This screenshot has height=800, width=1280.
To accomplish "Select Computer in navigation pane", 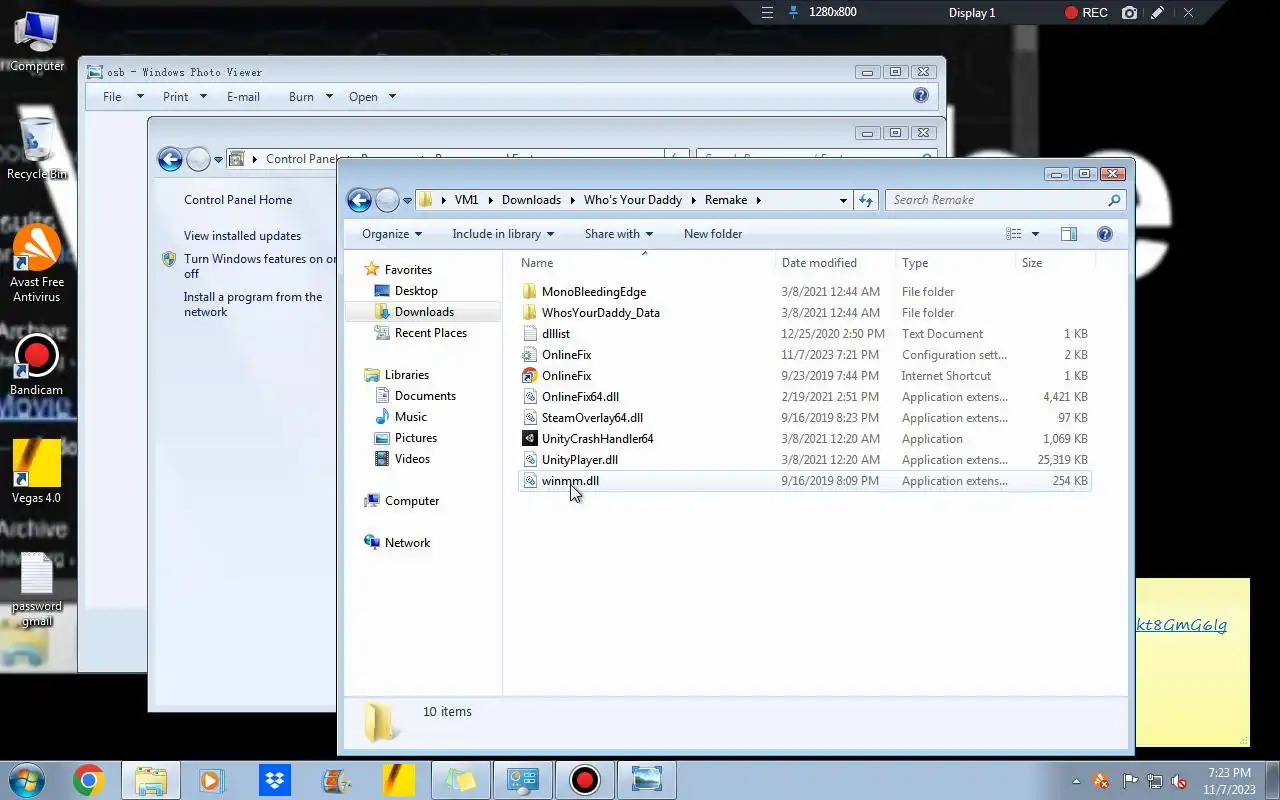I will click(x=411, y=501).
